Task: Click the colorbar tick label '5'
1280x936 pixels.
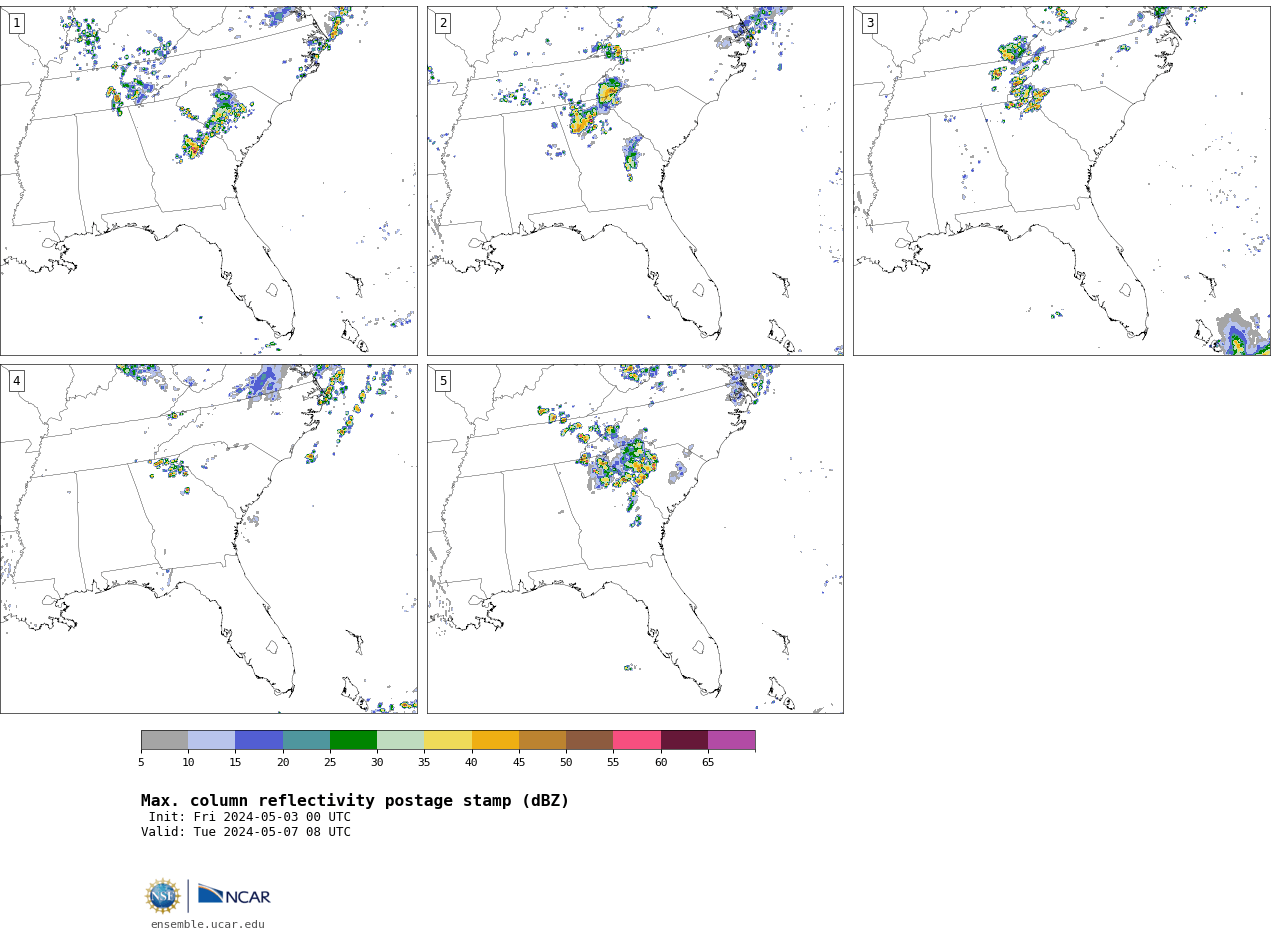Action: tap(141, 763)
